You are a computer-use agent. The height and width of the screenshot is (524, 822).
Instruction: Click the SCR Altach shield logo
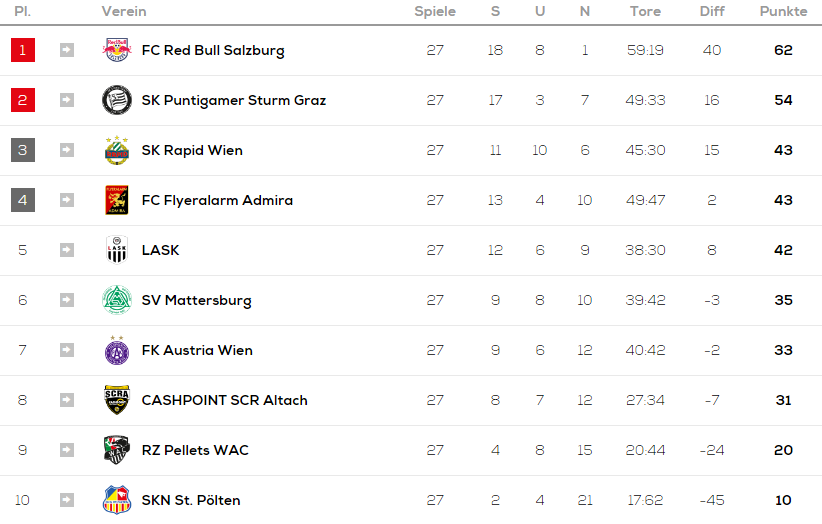(116, 400)
